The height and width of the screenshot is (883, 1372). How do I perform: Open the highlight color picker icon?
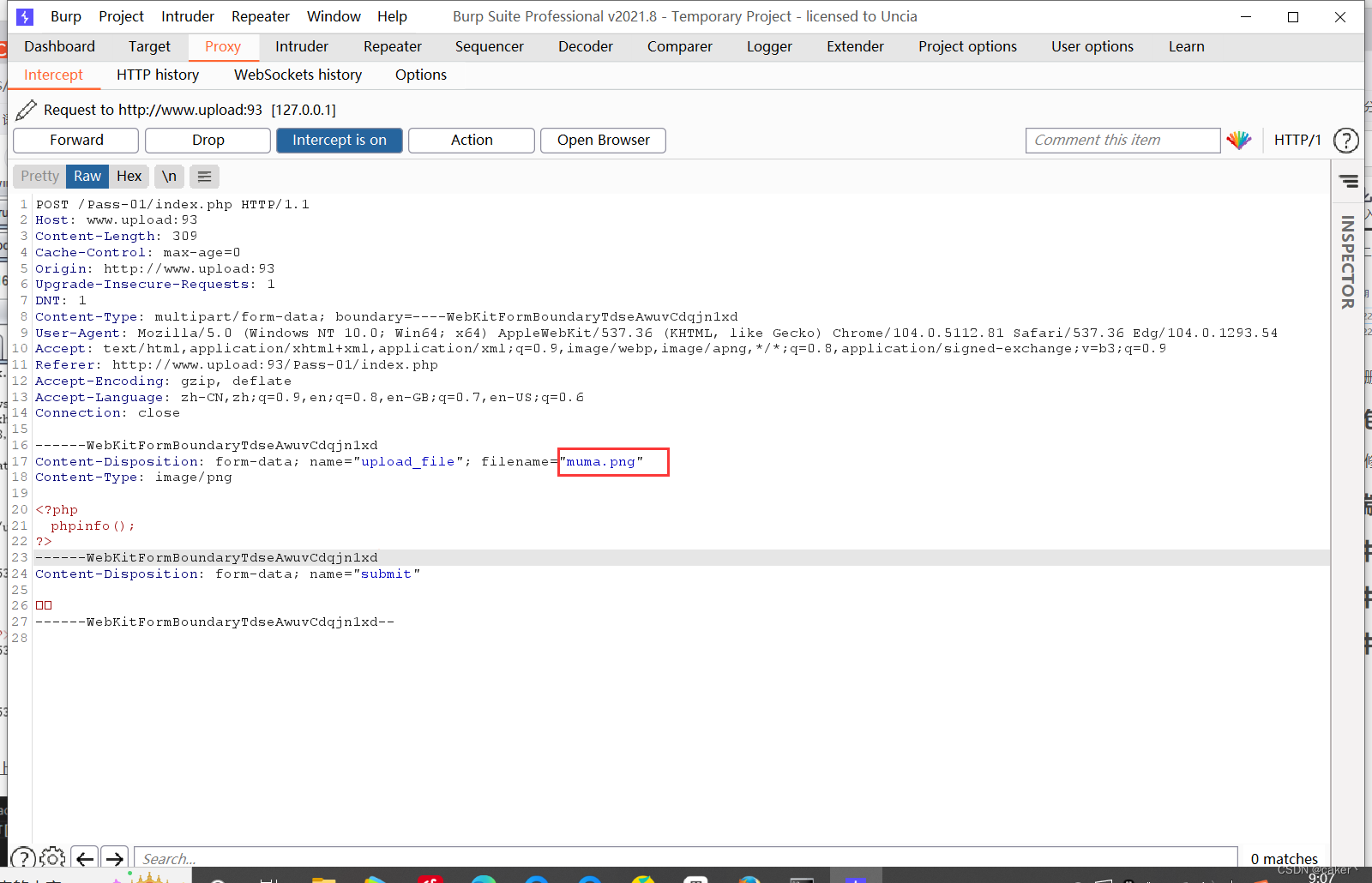pyautogui.click(x=1238, y=141)
